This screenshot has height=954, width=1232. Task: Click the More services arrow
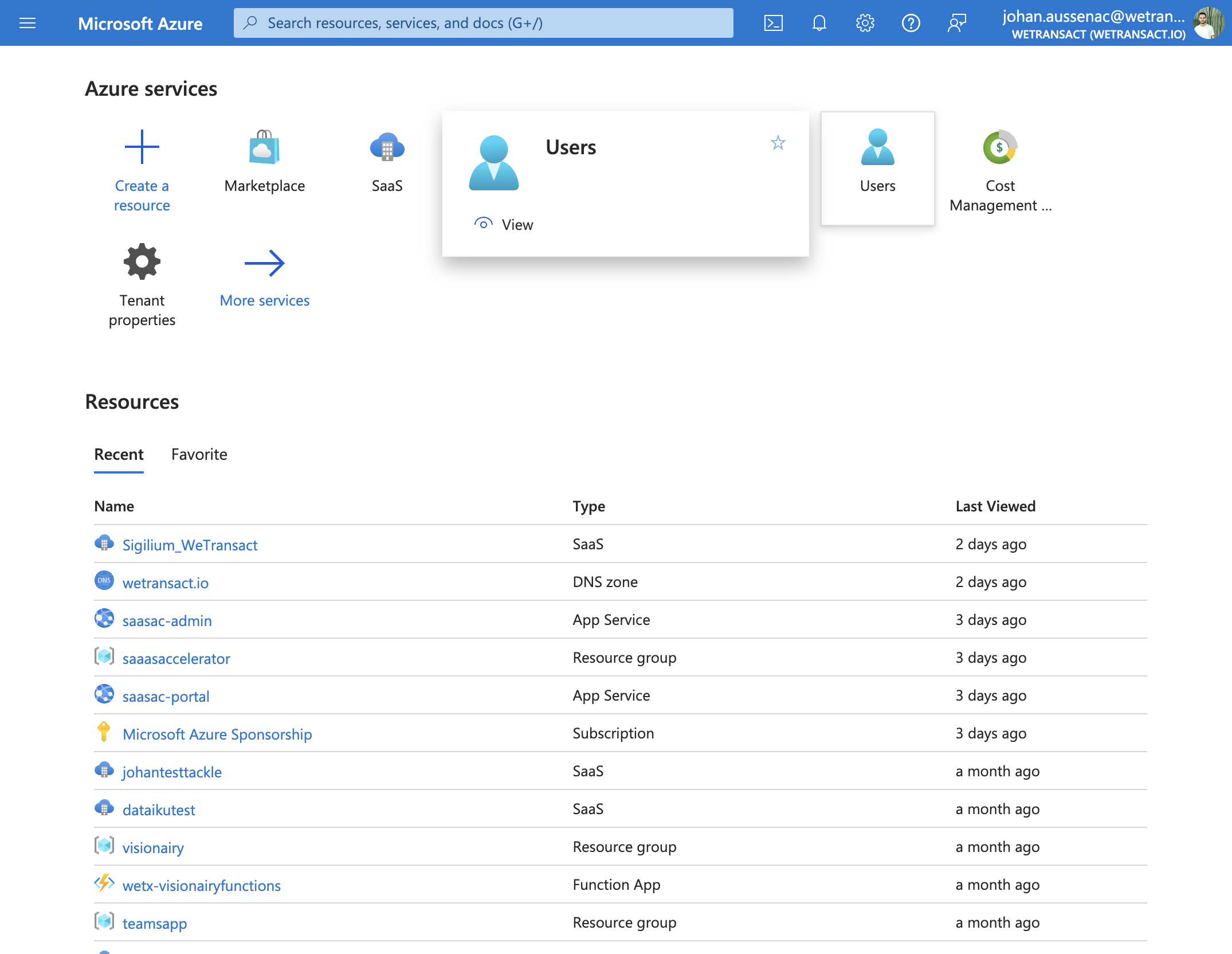[x=264, y=263]
